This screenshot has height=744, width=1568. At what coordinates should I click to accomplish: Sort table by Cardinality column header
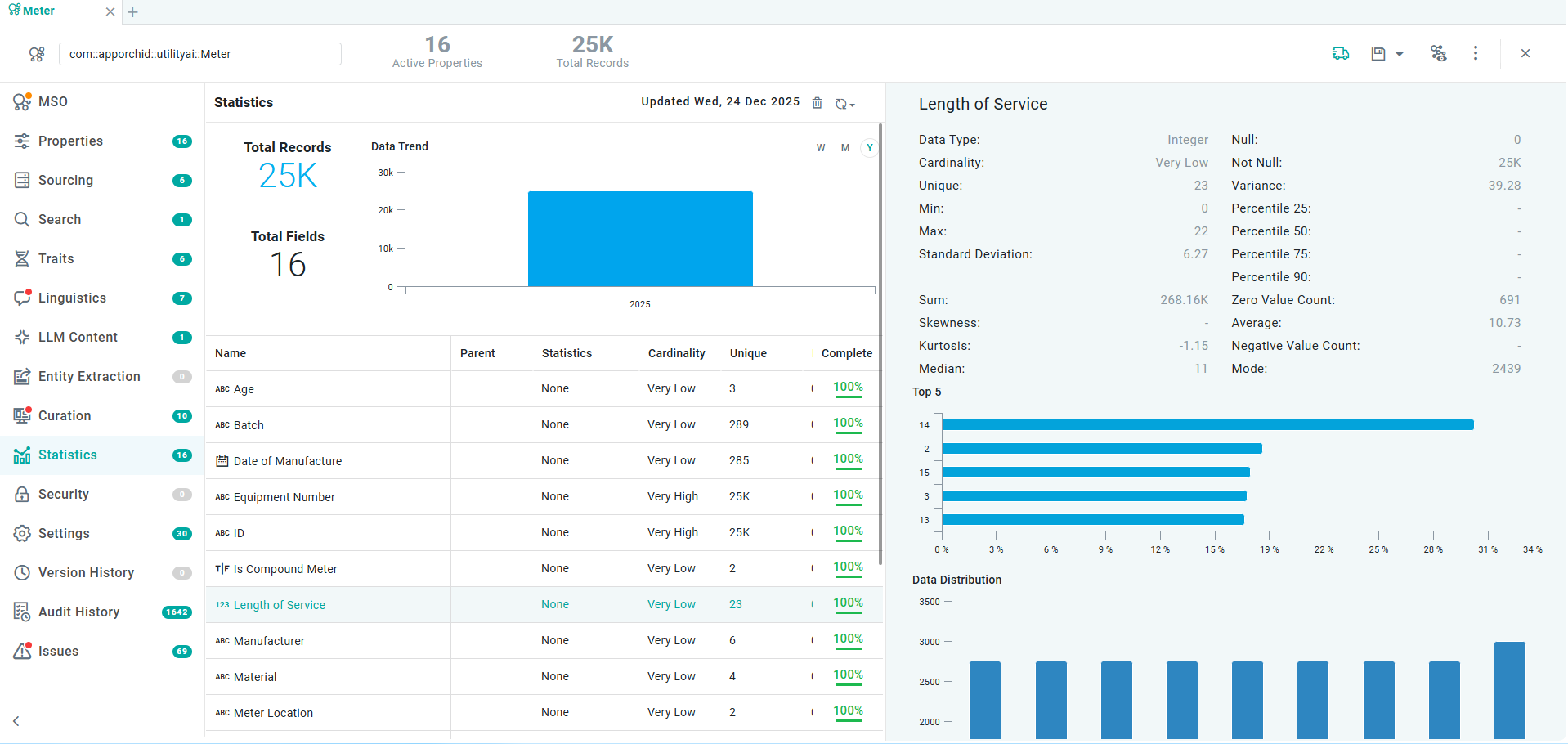coord(676,353)
